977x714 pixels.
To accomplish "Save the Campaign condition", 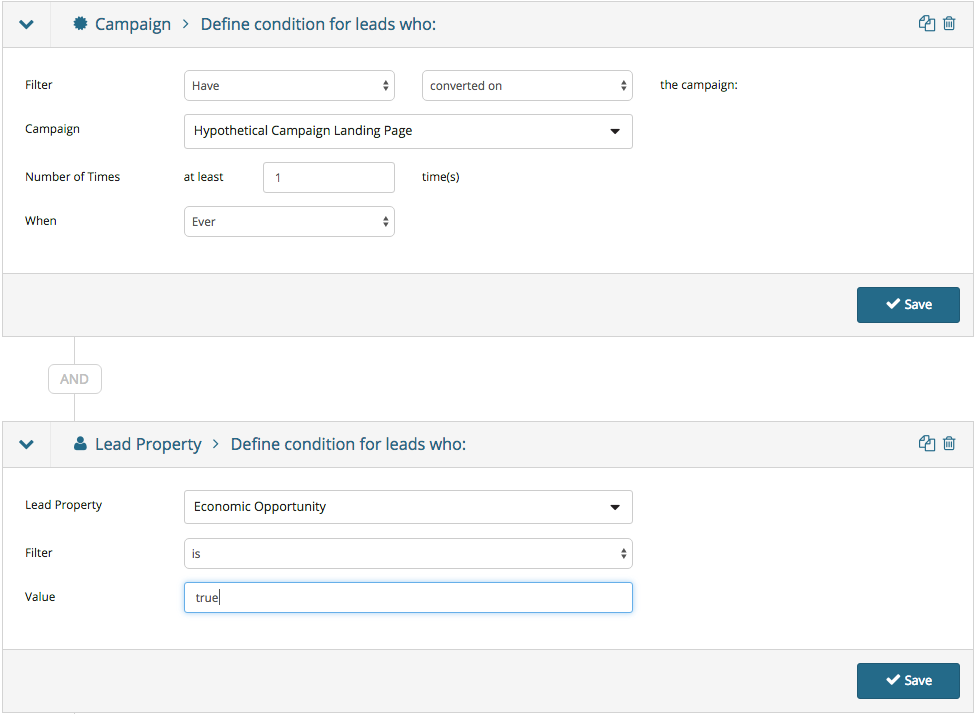I will tap(908, 305).
